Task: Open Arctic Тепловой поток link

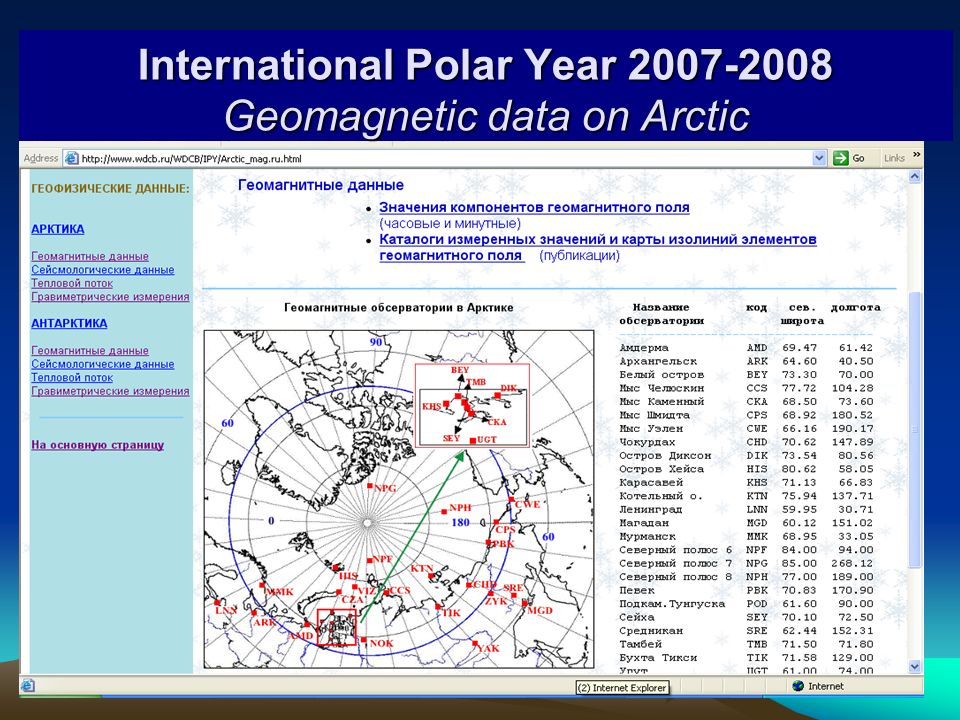Action: click(x=72, y=283)
